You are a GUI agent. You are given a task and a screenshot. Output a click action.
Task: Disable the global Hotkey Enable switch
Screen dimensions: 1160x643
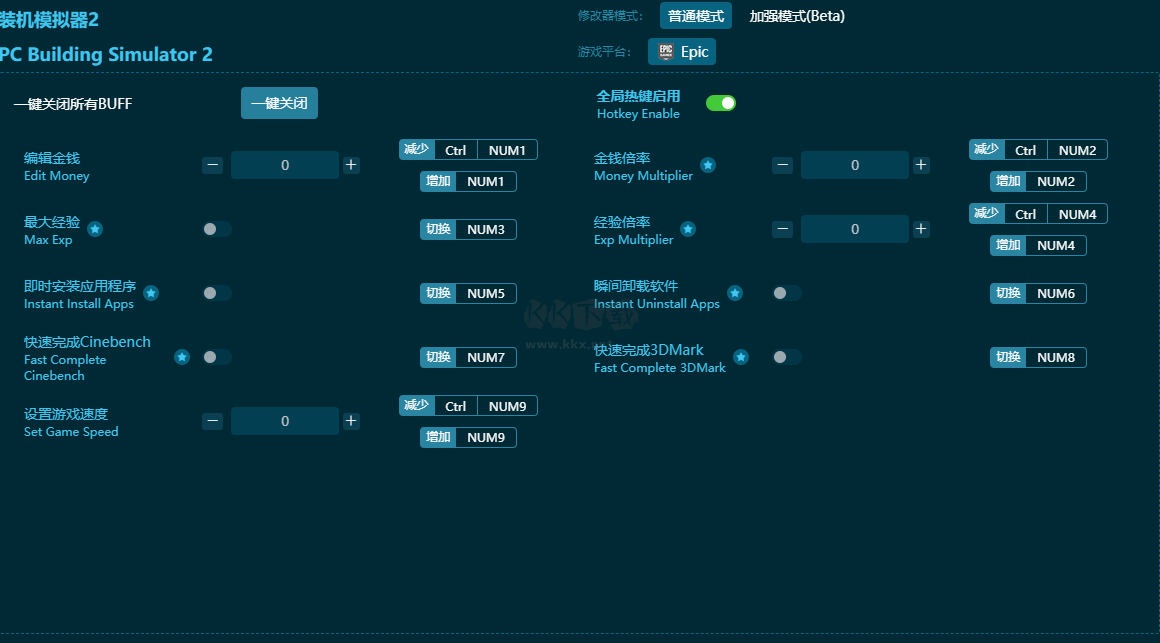click(721, 103)
